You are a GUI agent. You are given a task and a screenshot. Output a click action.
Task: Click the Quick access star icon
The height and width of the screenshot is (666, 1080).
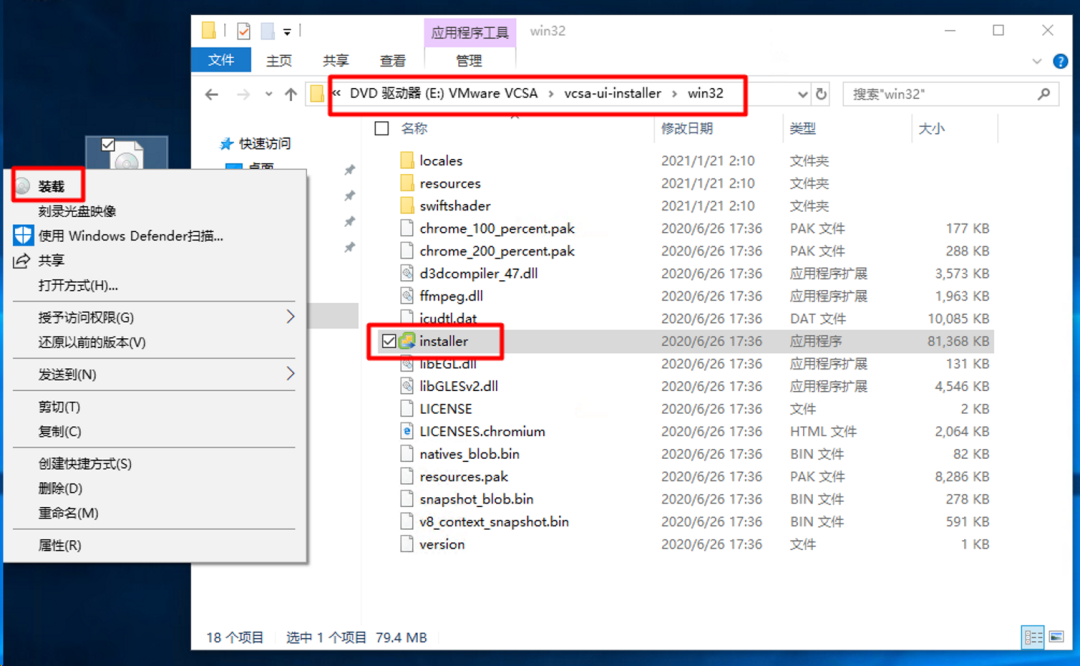tap(226, 143)
